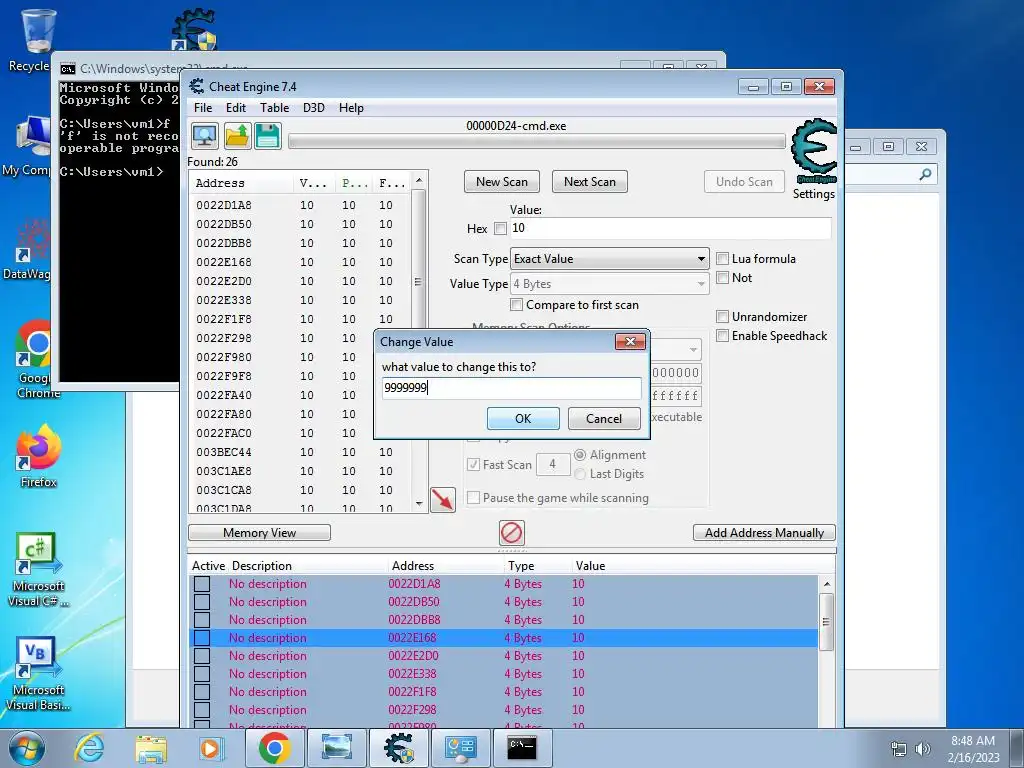Select found address 003BEC44 in the list
This screenshot has height=768, width=1024.
[300, 452]
